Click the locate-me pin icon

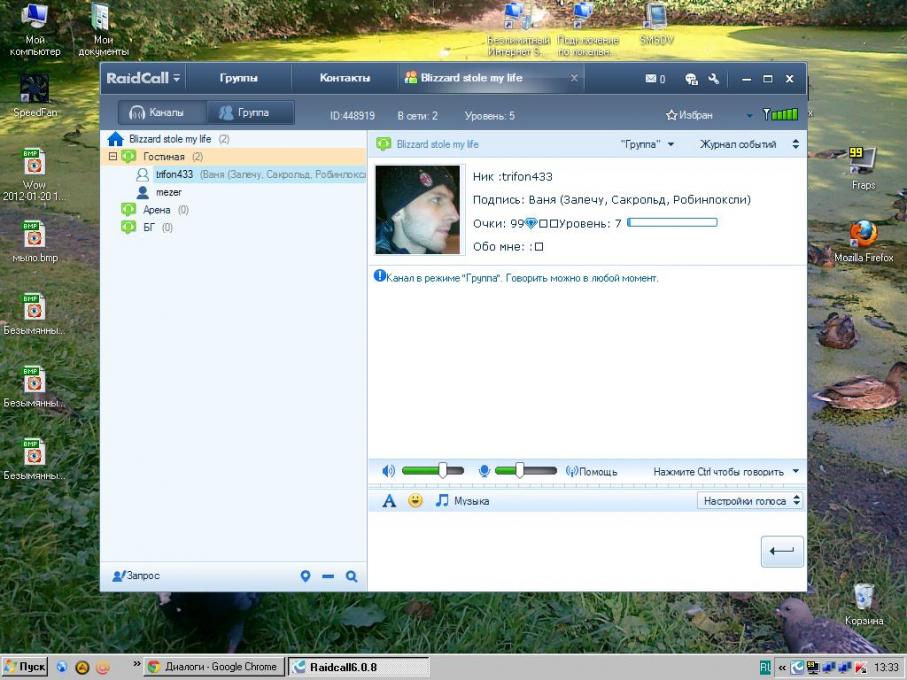tap(306, 576)
